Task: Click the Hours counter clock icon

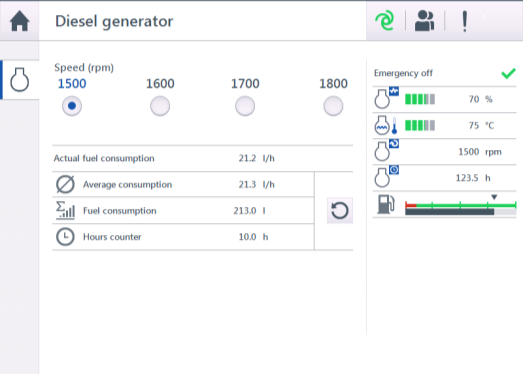Action: pyautogui.click(x=65, y=237)
